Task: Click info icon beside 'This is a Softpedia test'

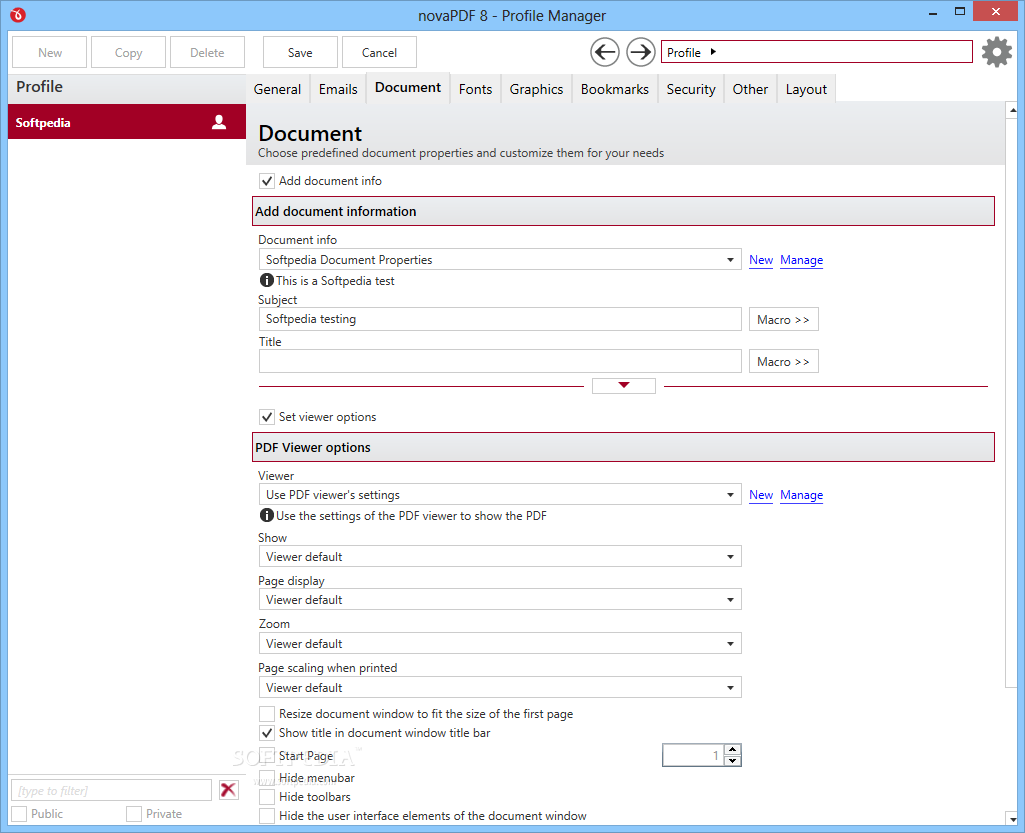Action: tap(267, 280)
